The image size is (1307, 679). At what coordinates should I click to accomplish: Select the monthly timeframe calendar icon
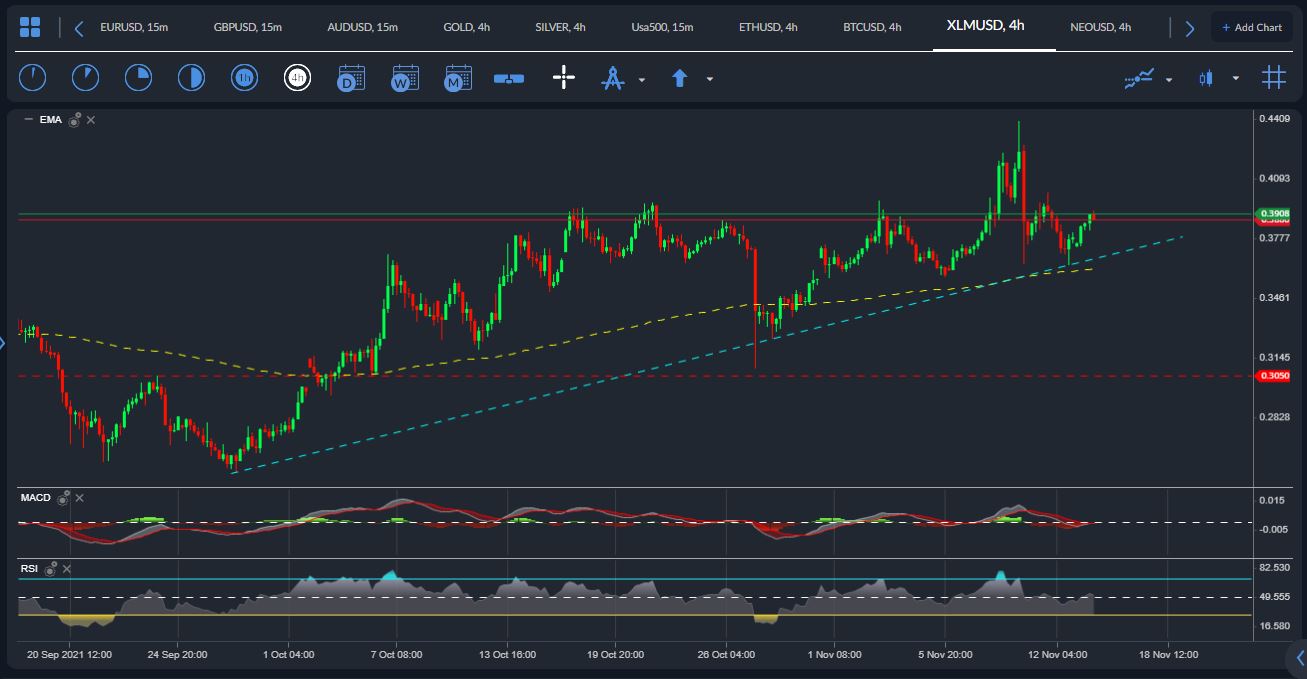458,77
